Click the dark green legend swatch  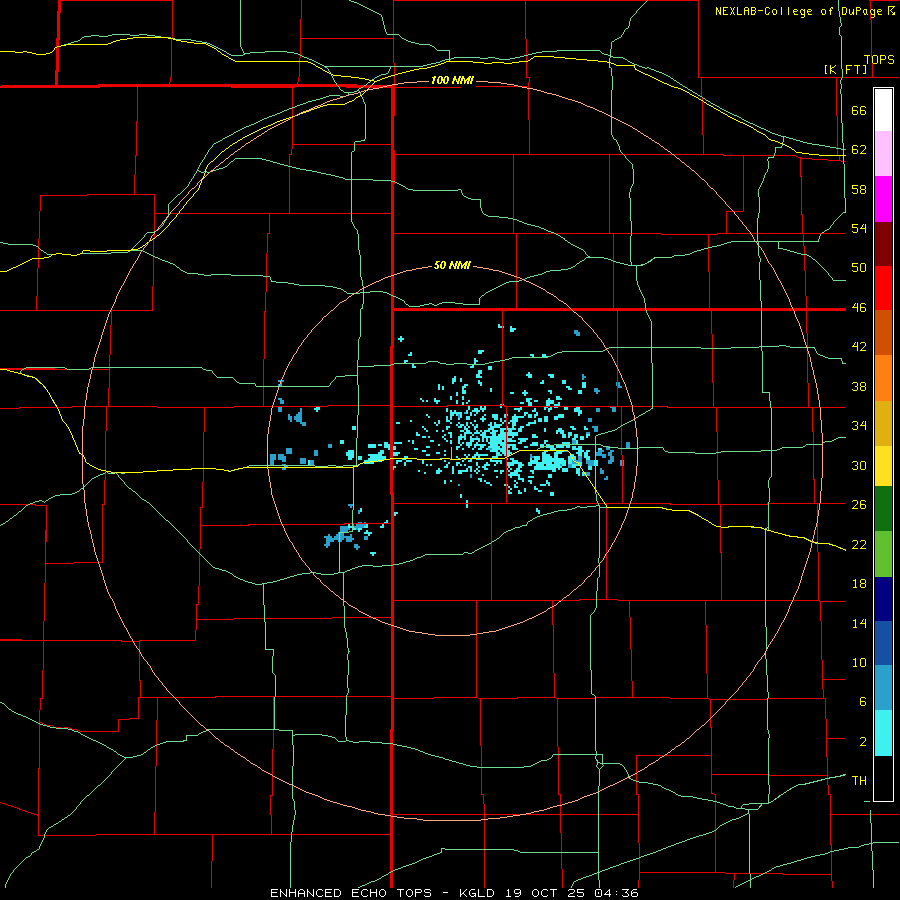(883, 509)
